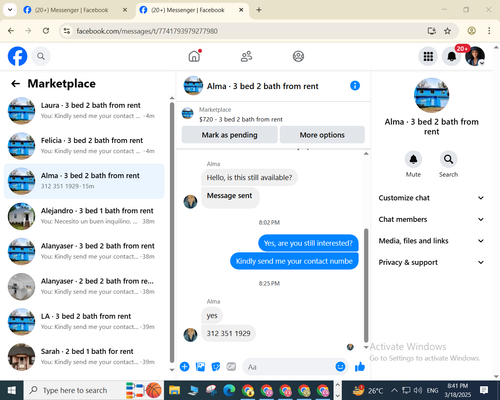Open the taskbar clock showing 8:41 PM
The image size is (500, 400).
coord(457,390)
